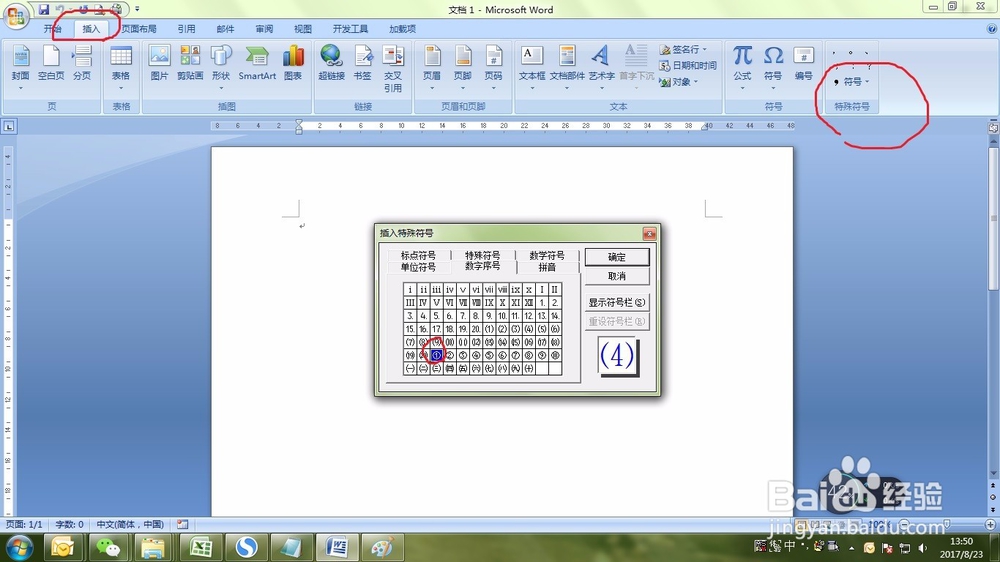
Task: Insert a blank page (空白页)
Action: point(51,63)
